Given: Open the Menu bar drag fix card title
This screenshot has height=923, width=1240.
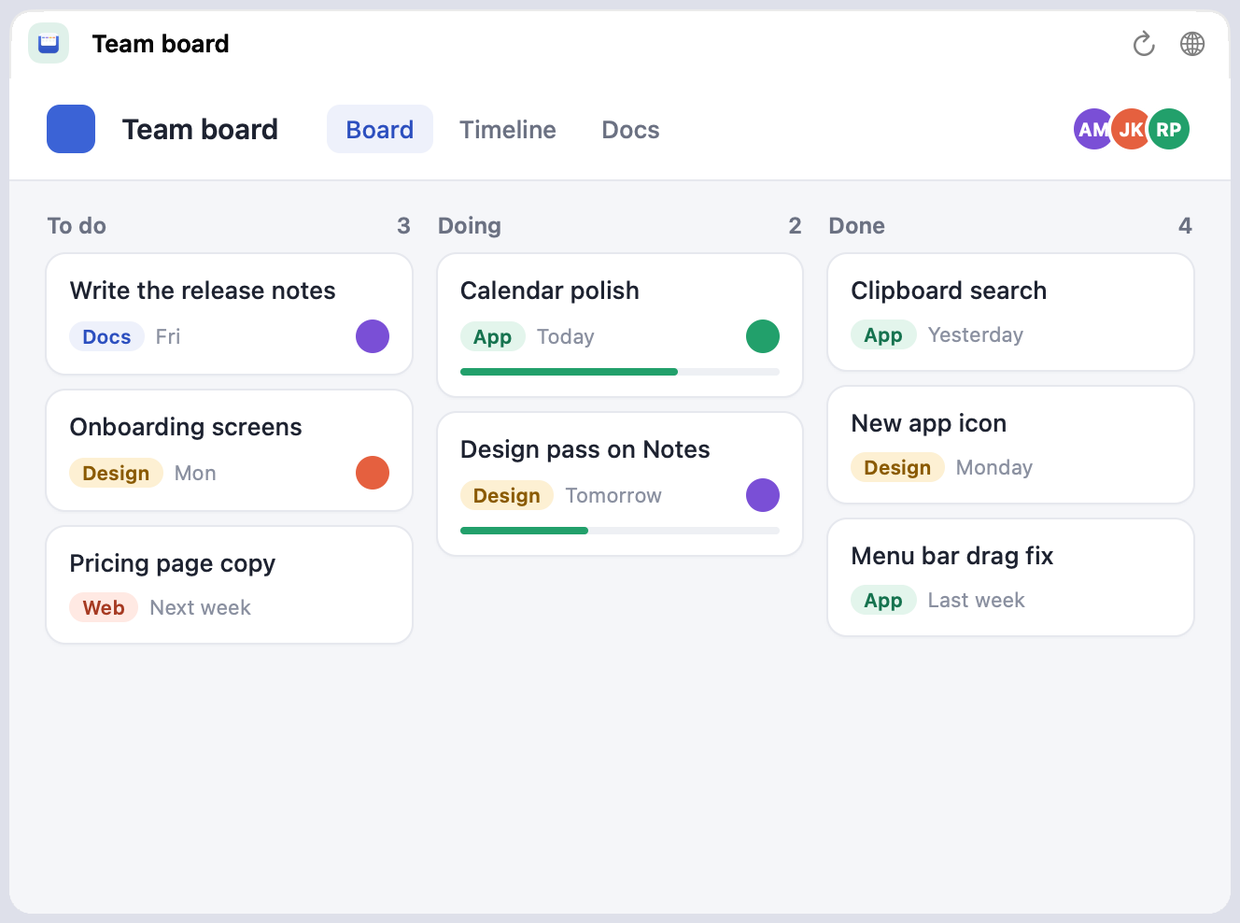Looking at the screenshot, I should (952, 555).
